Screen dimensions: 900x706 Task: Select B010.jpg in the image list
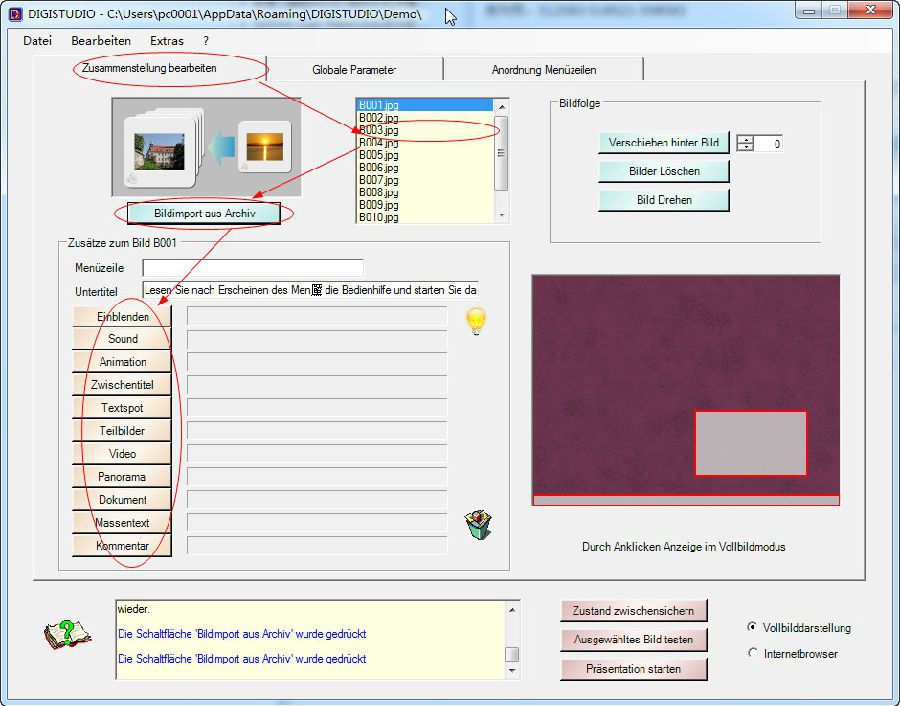coord(425,217)
